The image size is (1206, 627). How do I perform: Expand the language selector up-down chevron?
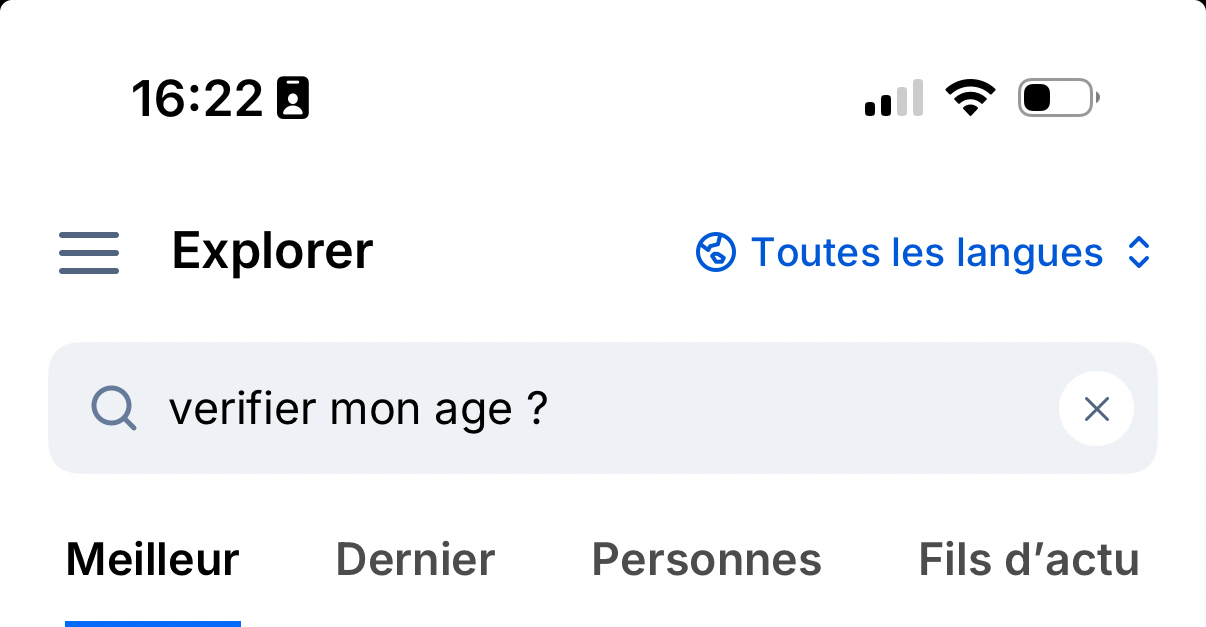[x=1138, y=252]
